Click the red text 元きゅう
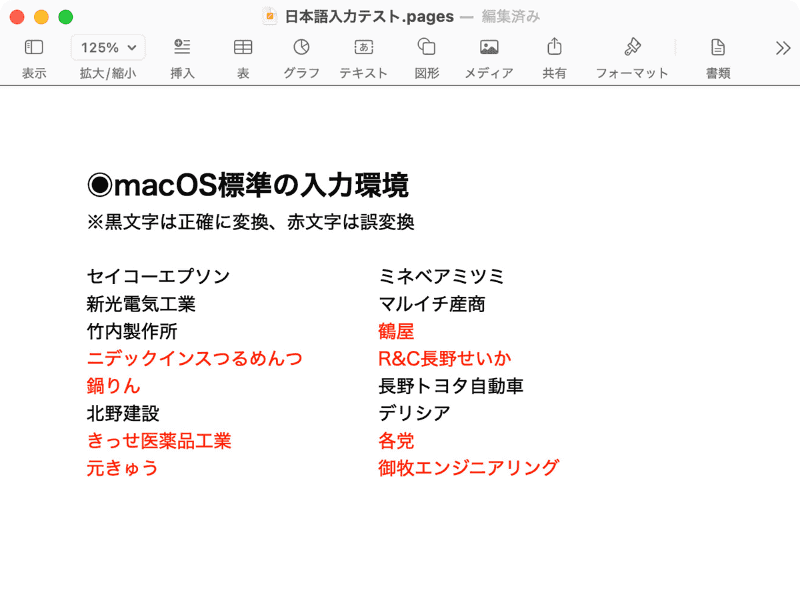This screenshot has width=800, height=607. point(122,468)
